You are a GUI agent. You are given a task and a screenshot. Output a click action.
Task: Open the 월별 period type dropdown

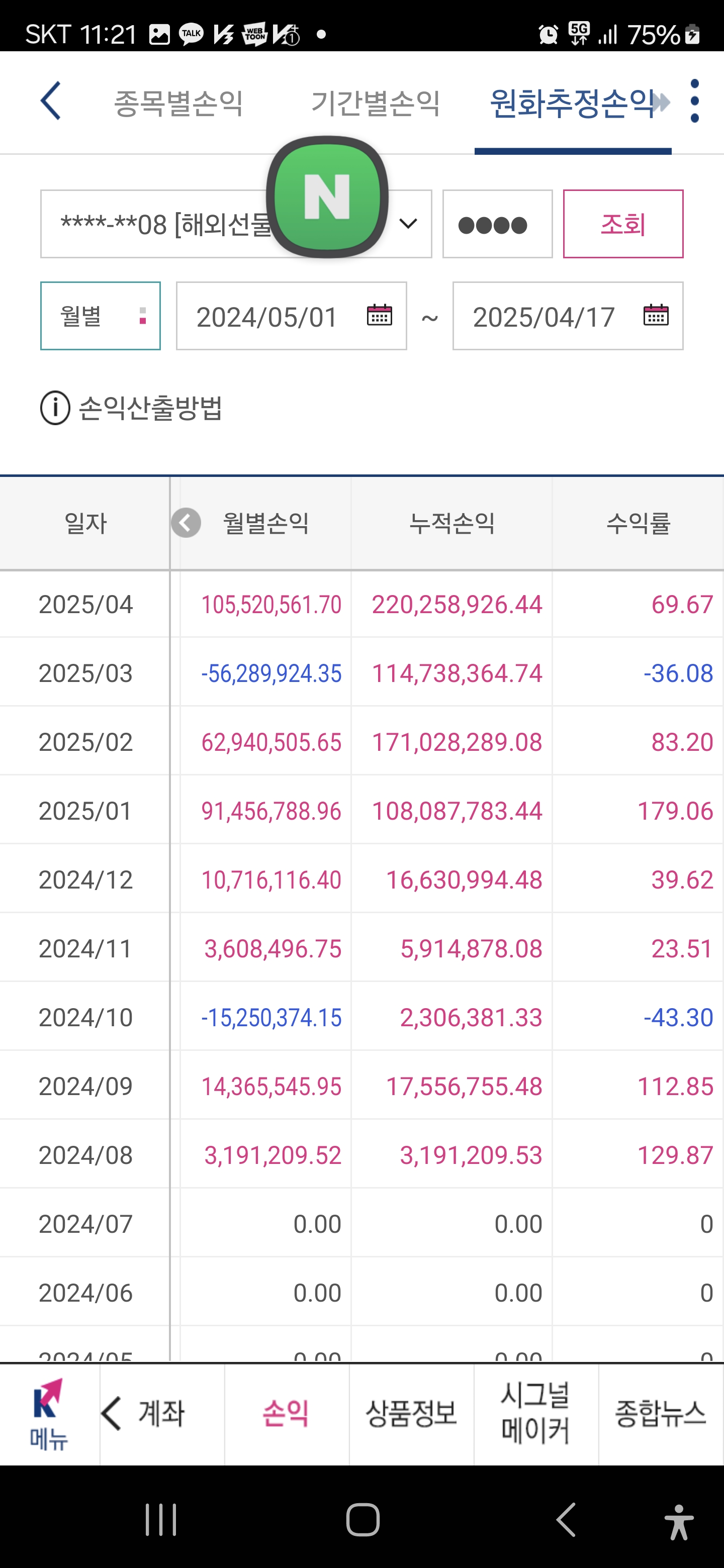(x=101, y=316)
